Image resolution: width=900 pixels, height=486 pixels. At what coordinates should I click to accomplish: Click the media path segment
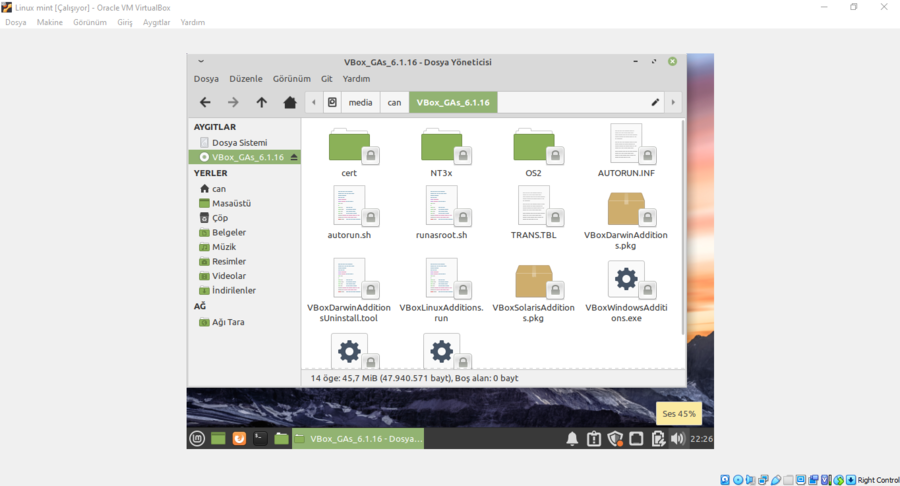(x=360, y=103)
